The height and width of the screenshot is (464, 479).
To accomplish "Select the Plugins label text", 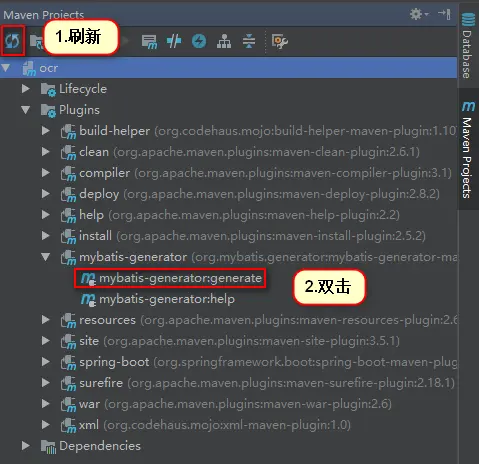I will (79, 110).
